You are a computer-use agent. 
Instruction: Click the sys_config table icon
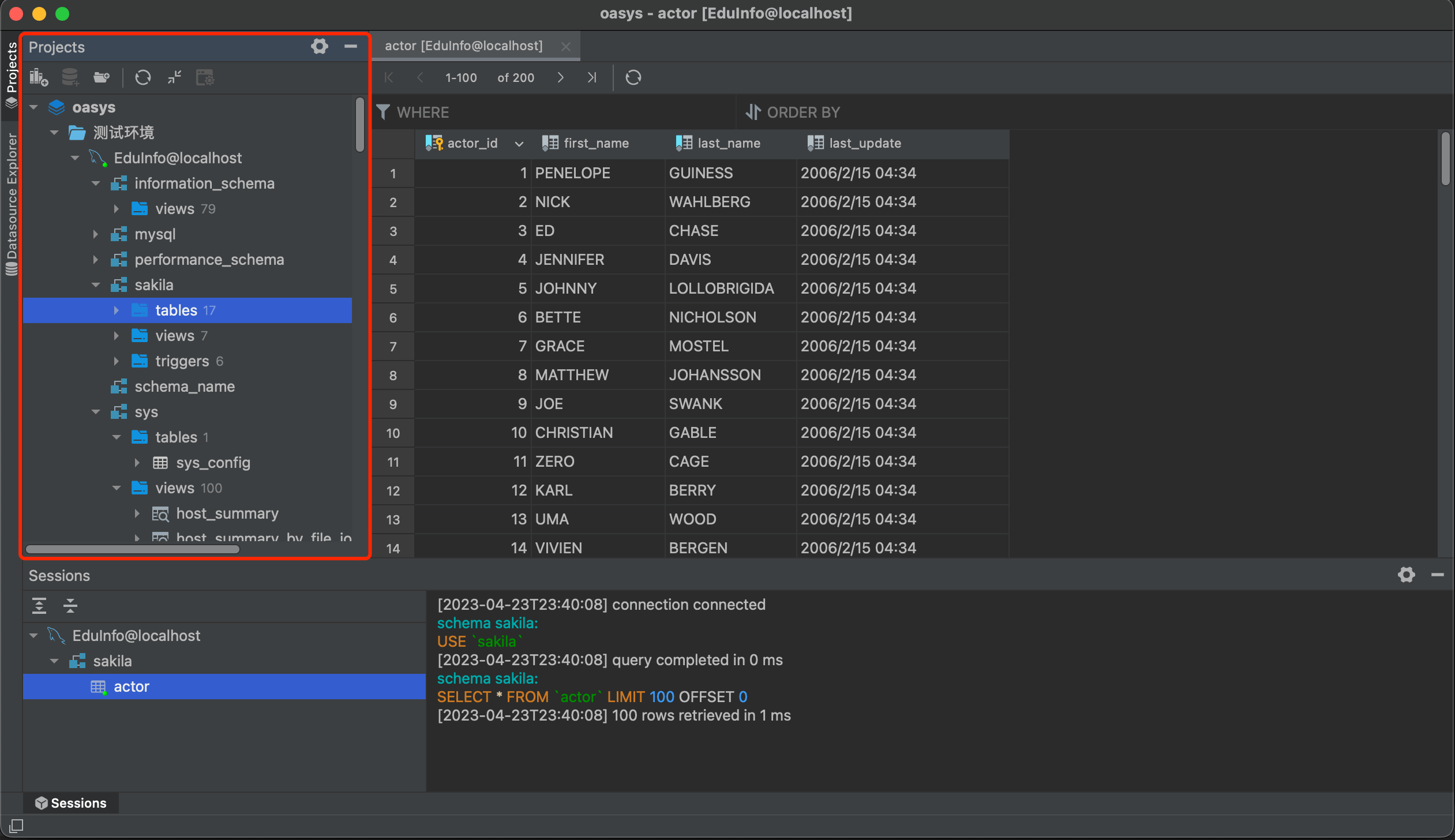pyautogui.click(x=160, y=463)
